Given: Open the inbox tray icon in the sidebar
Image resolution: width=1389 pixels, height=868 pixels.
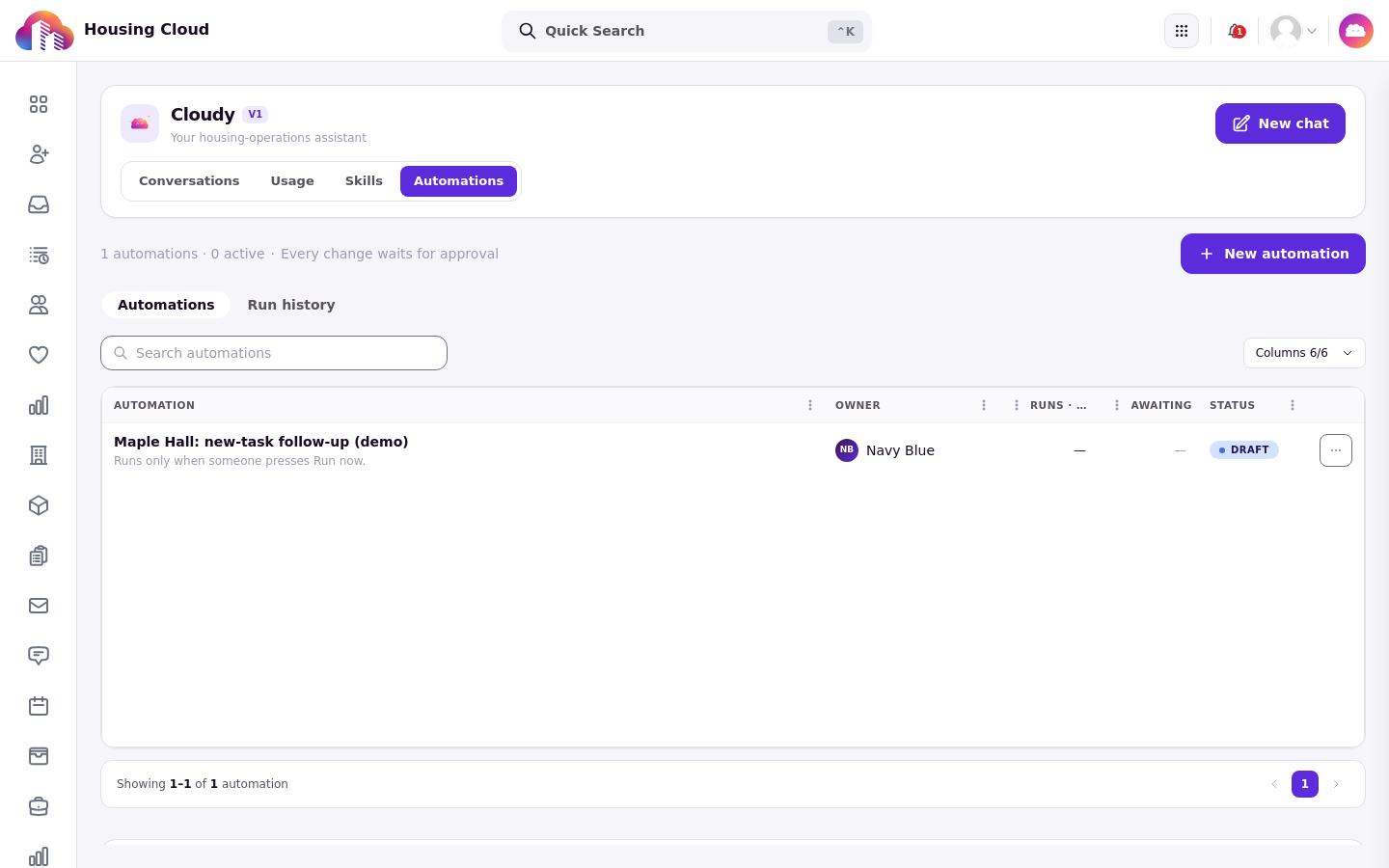Looking at the screenshot, I should [x=39, y=204].
